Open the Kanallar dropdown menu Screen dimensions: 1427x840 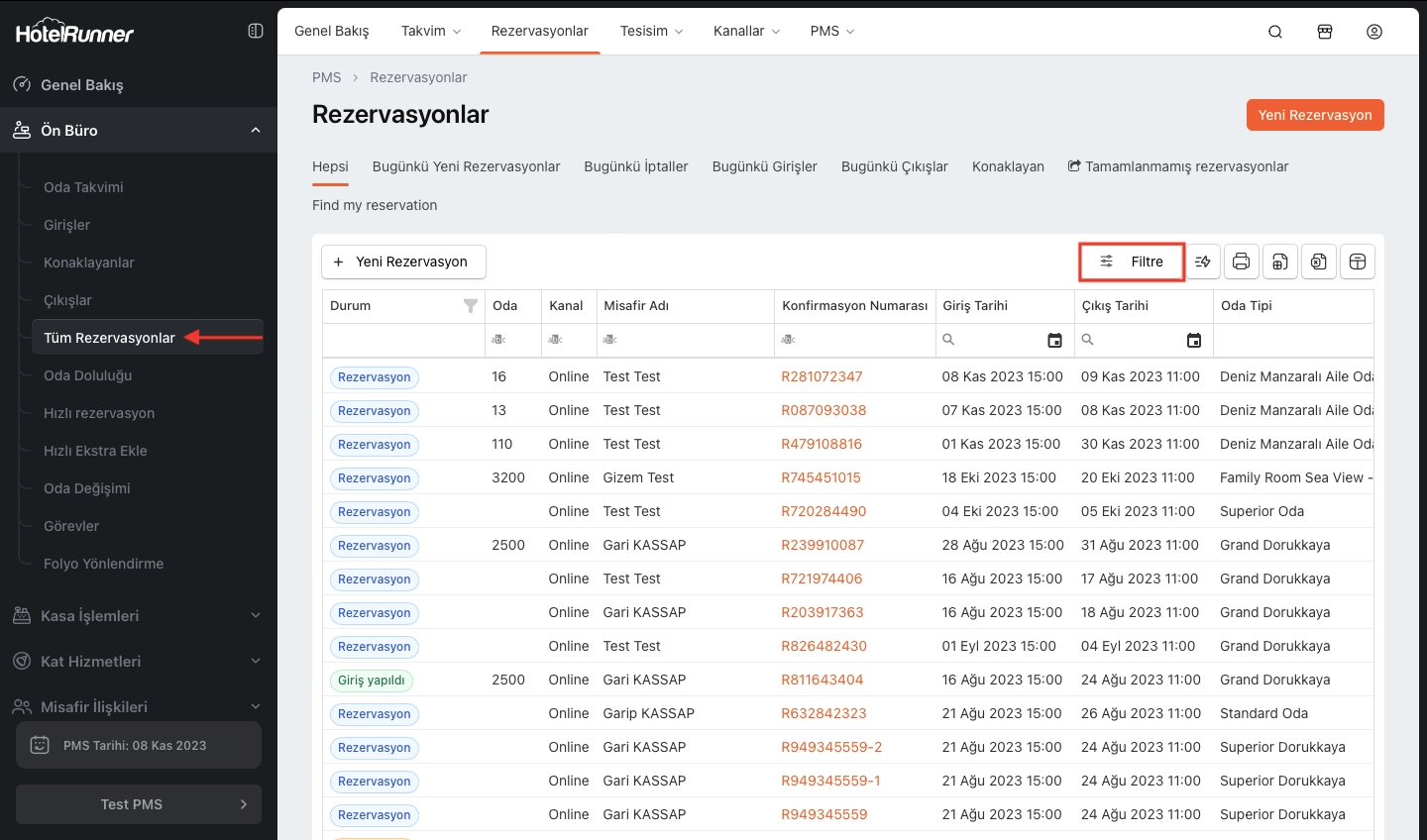(x=746, y=31)
